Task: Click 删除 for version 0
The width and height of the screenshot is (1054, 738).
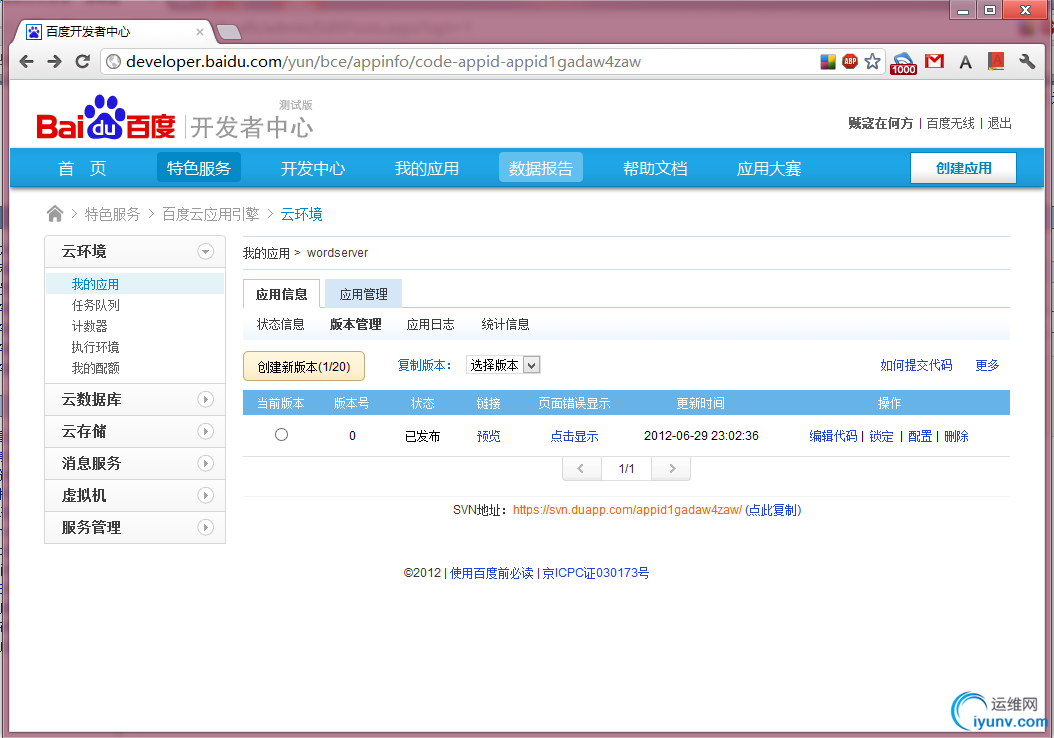Action: point(957,436)
